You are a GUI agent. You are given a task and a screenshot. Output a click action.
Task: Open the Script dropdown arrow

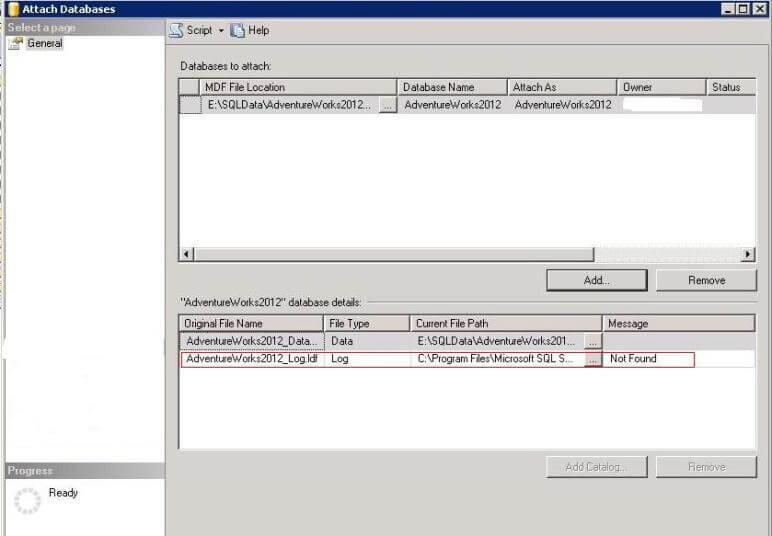221,31
